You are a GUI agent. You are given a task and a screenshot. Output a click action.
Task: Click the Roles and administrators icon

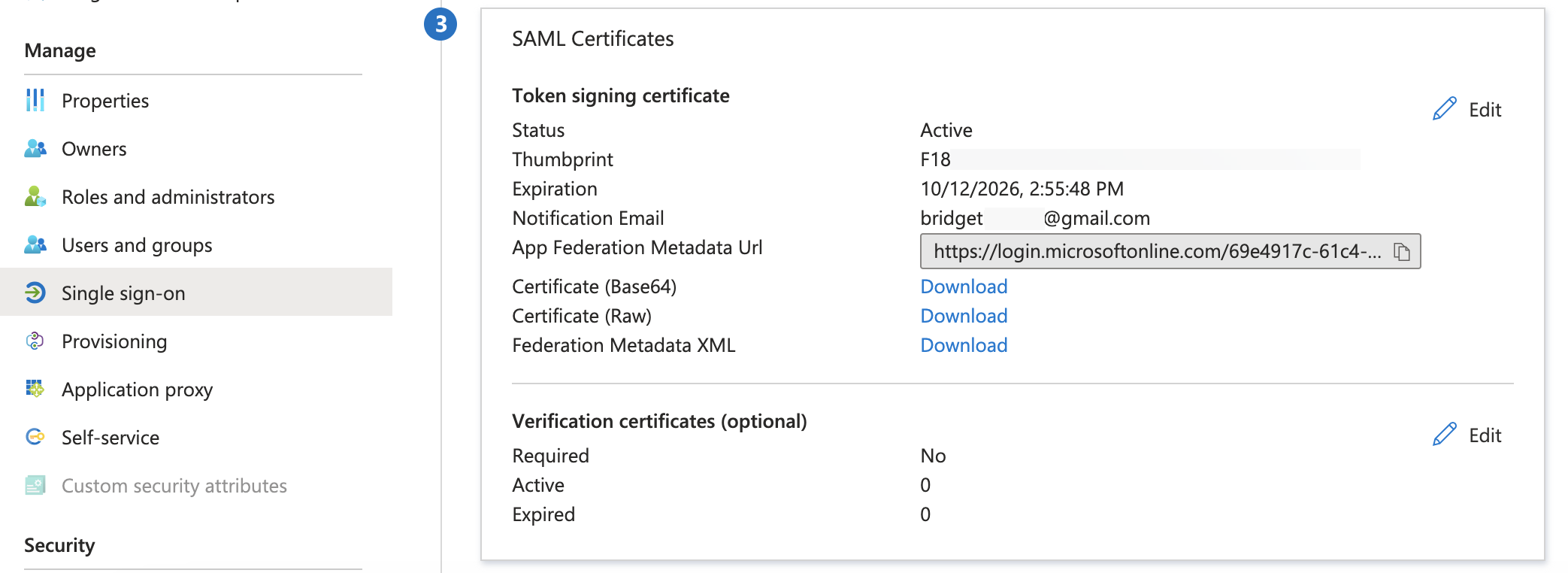click(x=35, y=197)
